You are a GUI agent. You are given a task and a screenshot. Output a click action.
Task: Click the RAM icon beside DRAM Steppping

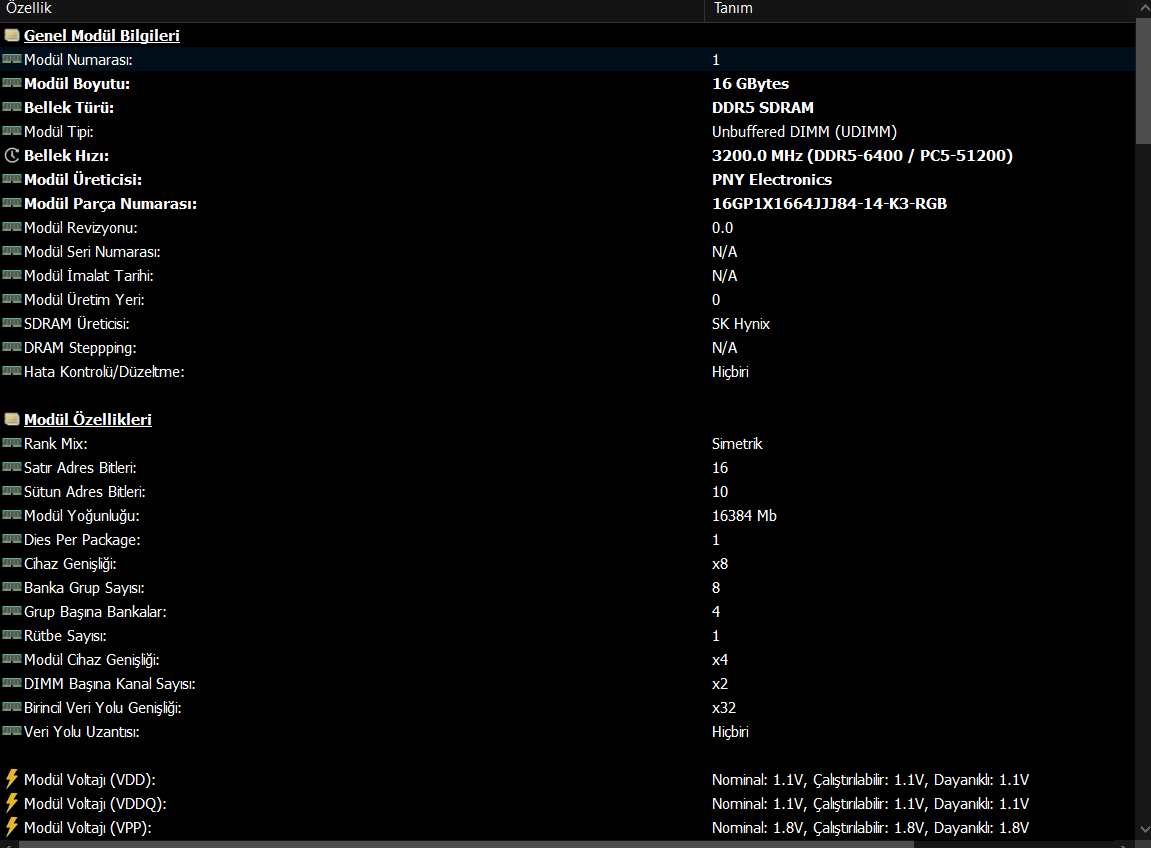[12, 347]
